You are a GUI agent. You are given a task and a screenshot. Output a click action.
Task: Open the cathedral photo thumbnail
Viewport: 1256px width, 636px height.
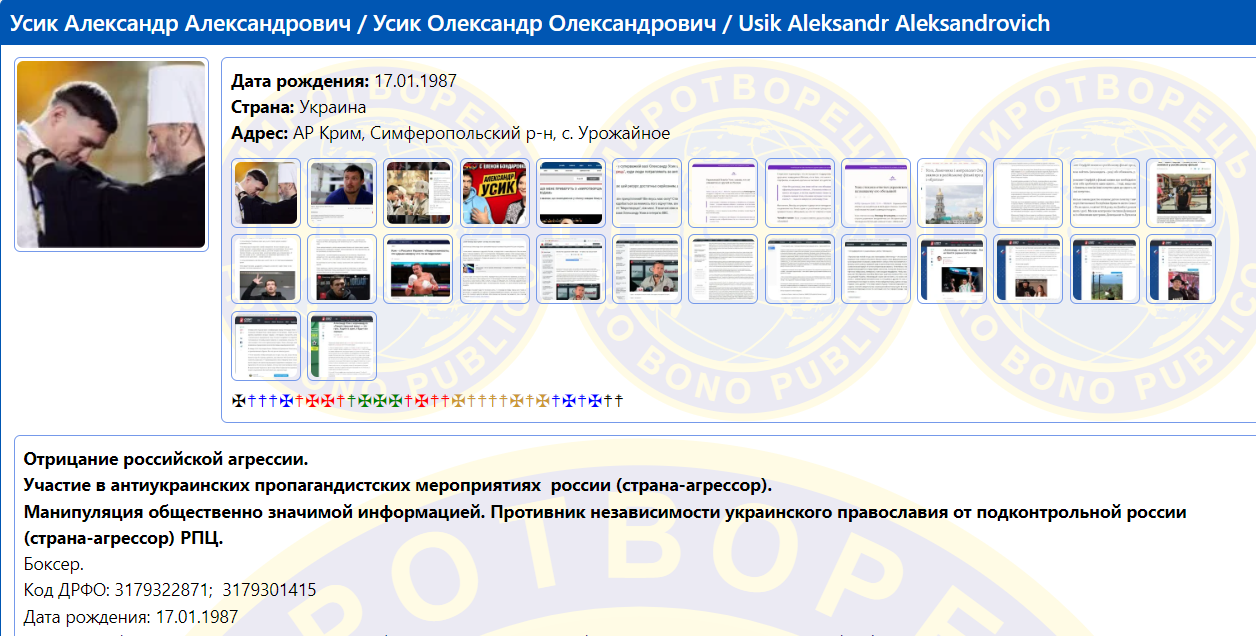tap(950, 193)
